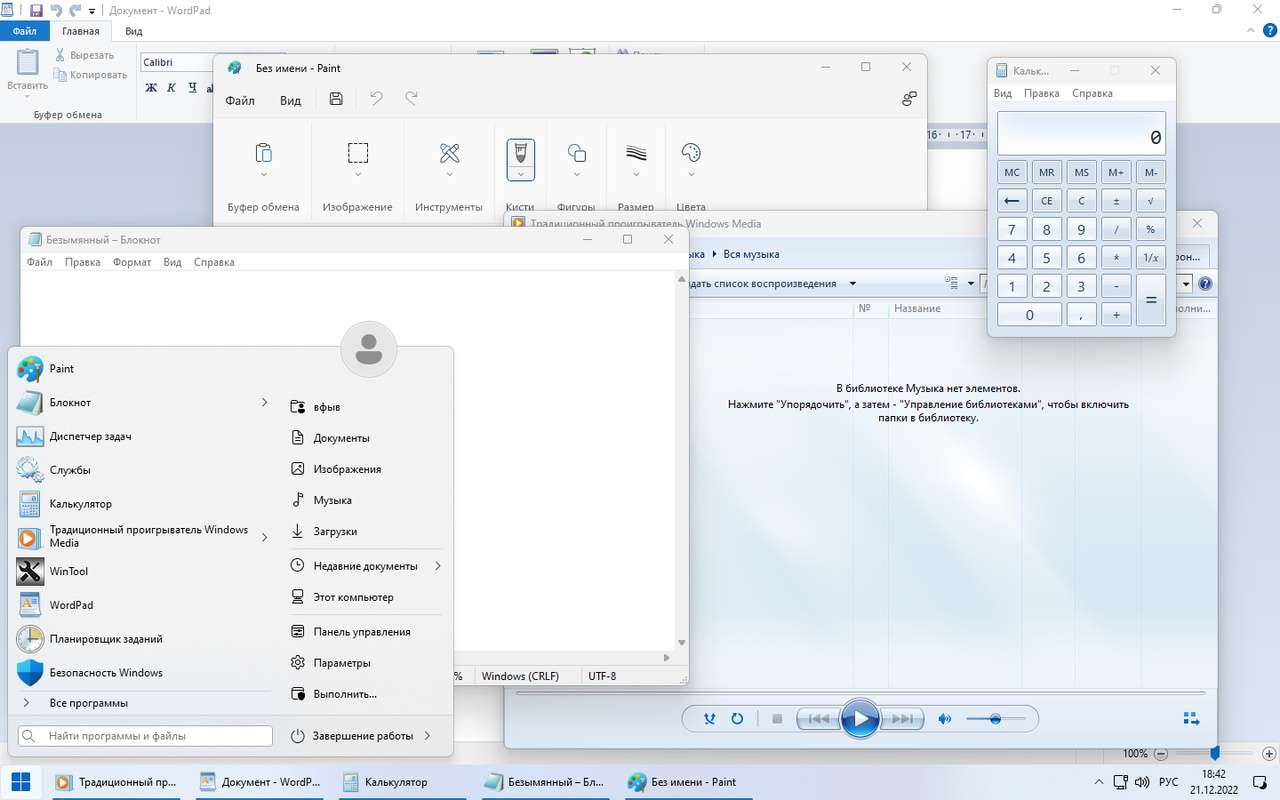The width and height of the screenshot is (1280, 800).
Task: Open the Формат menu in Notepad
Action: click(x=132, y=262)
